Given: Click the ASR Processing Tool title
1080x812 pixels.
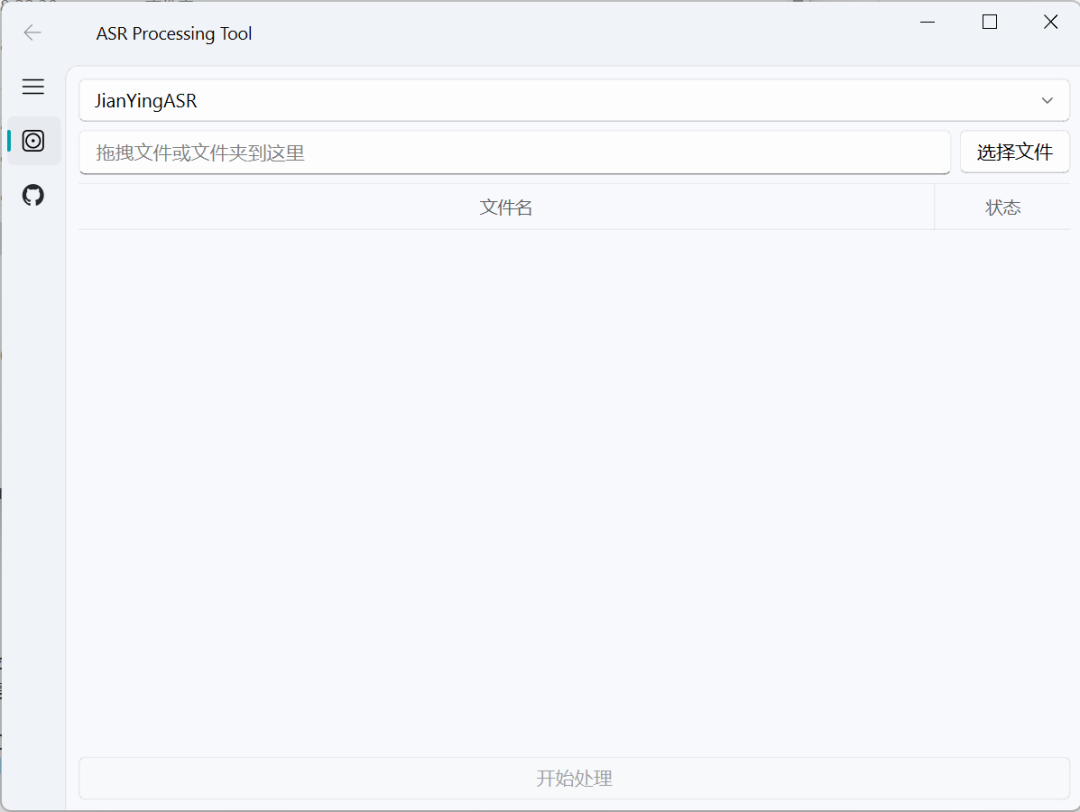Looking at the screenshot, I should 173,33.
